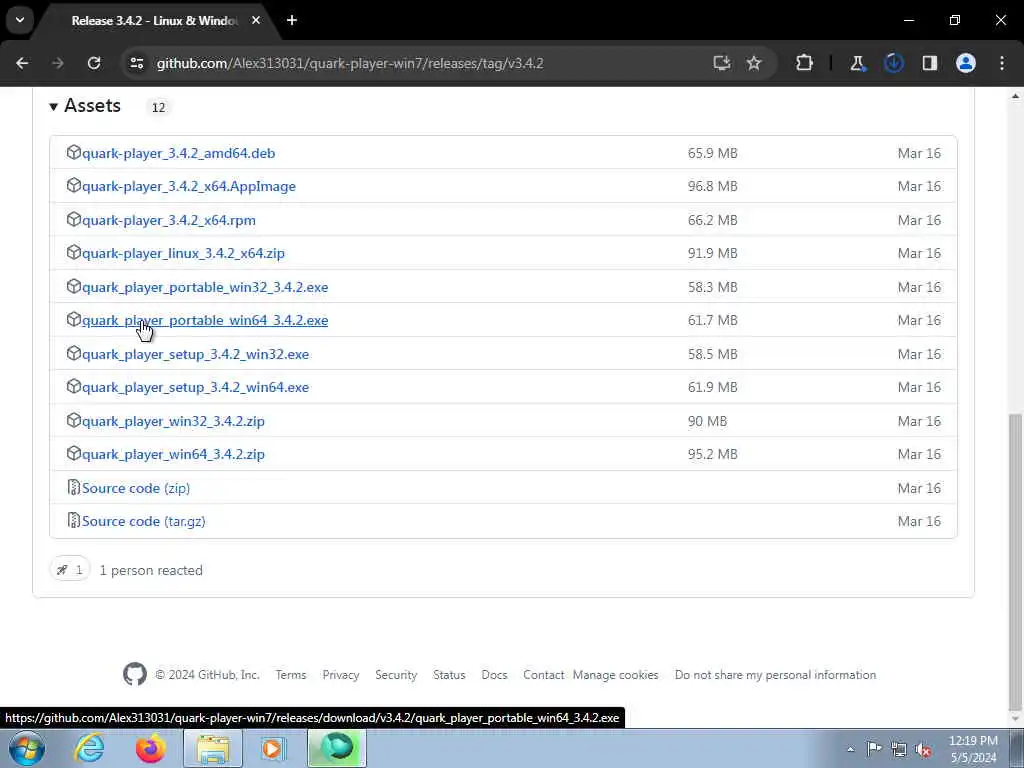Open the Privacy footer link

[x=341, y=675]
